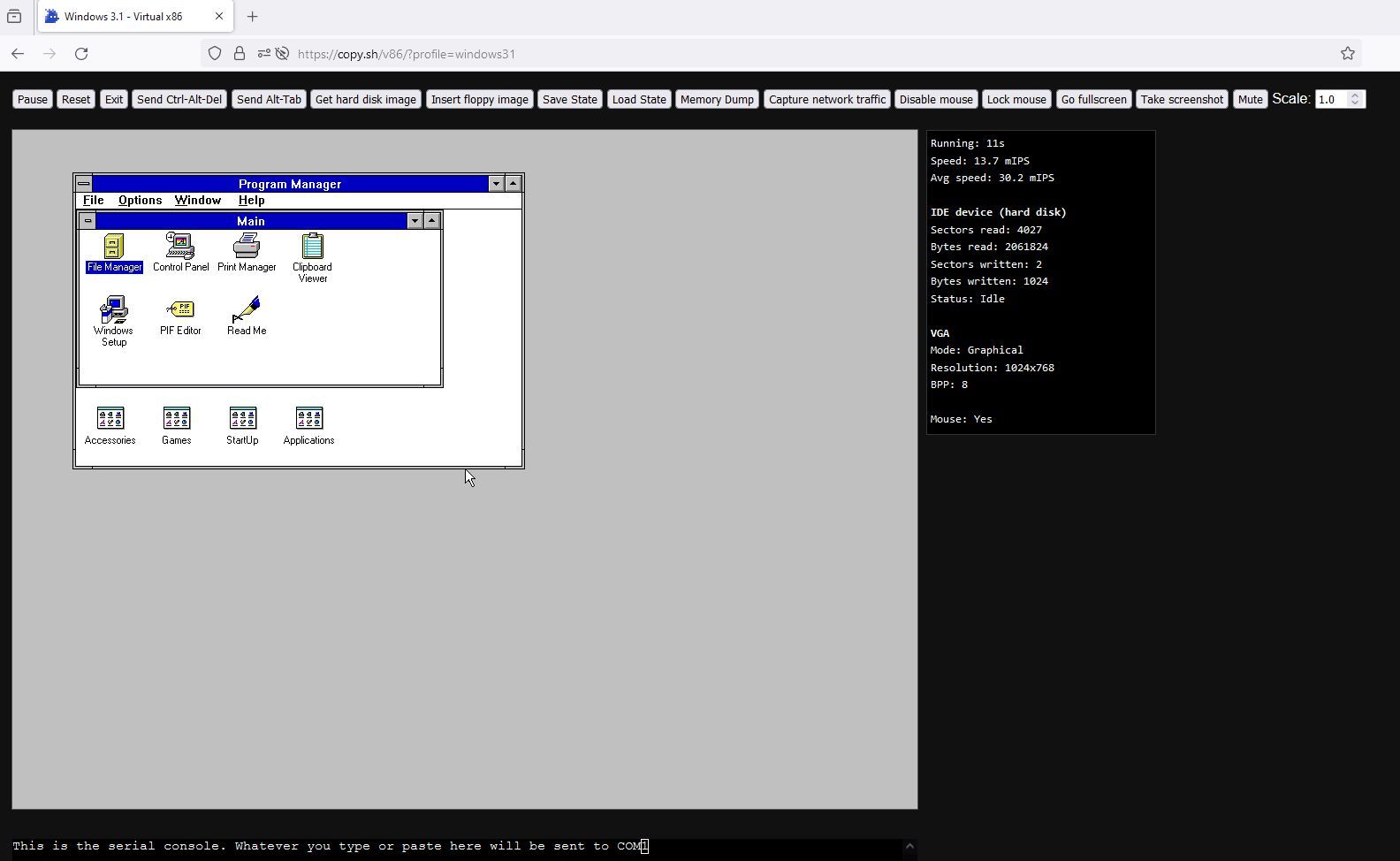This screenshot has width=1400, height=861.
Task: Maximize the Main group window
Action: pos(431,221)
